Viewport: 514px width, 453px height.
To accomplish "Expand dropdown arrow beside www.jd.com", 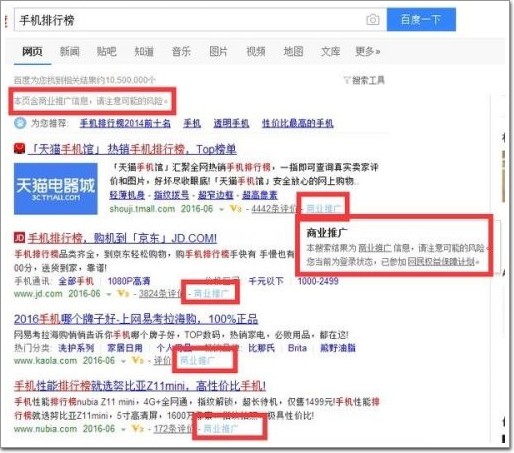I will [x=108, y=294].
